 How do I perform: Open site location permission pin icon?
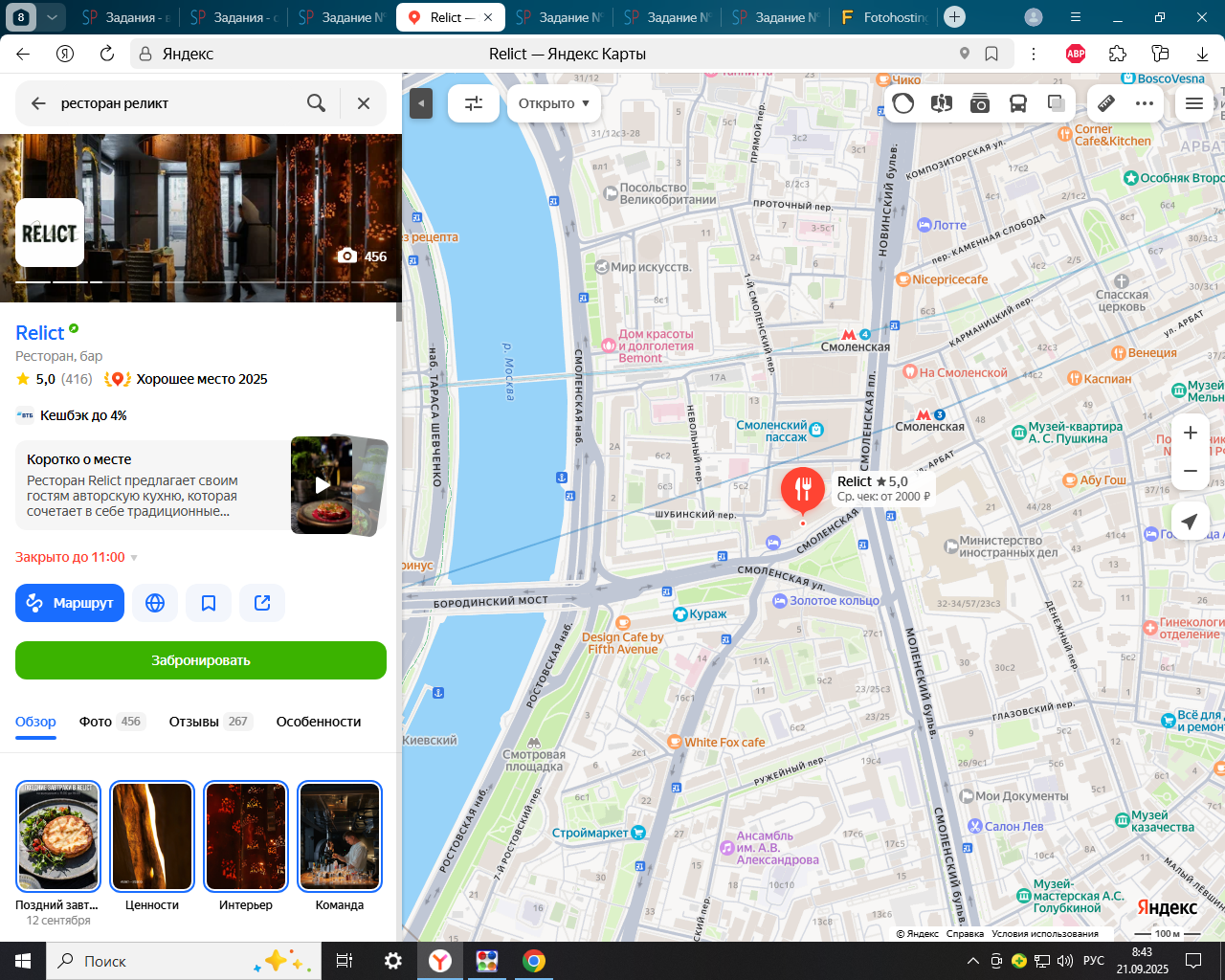click(965, 54)
